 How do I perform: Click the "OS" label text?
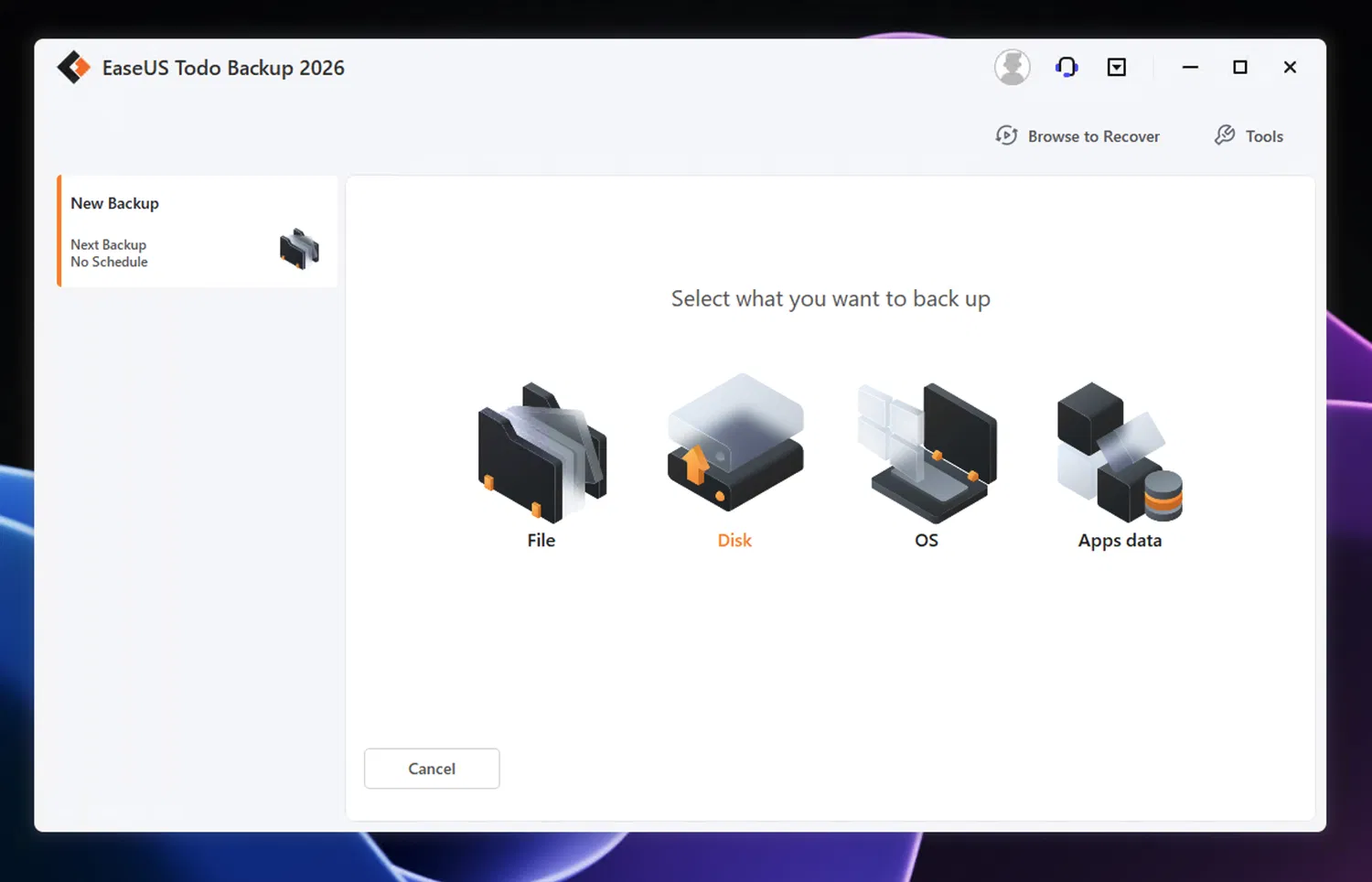927,540
